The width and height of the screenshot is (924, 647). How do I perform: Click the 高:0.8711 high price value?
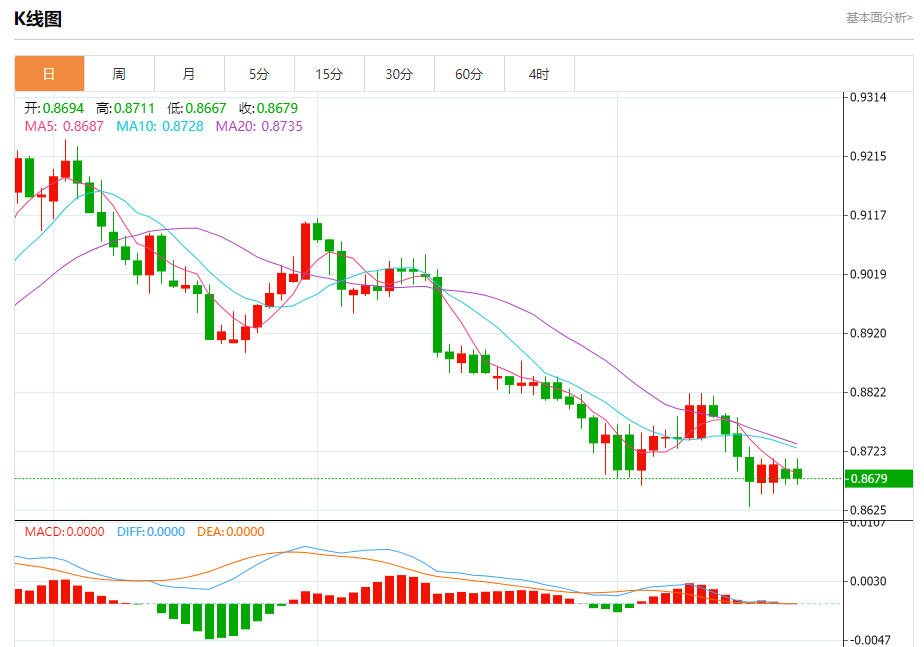126,108
